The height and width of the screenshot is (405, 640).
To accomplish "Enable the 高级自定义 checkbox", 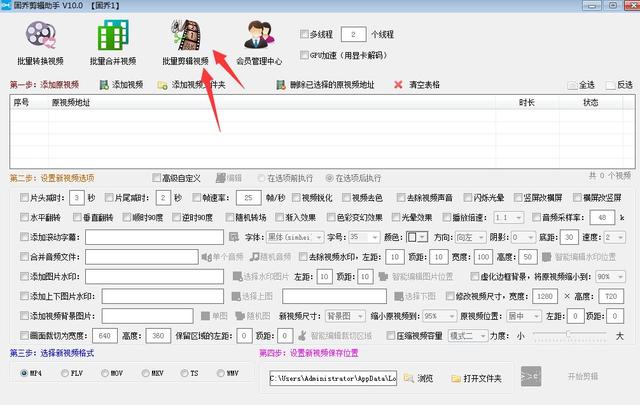I will 156,178.
